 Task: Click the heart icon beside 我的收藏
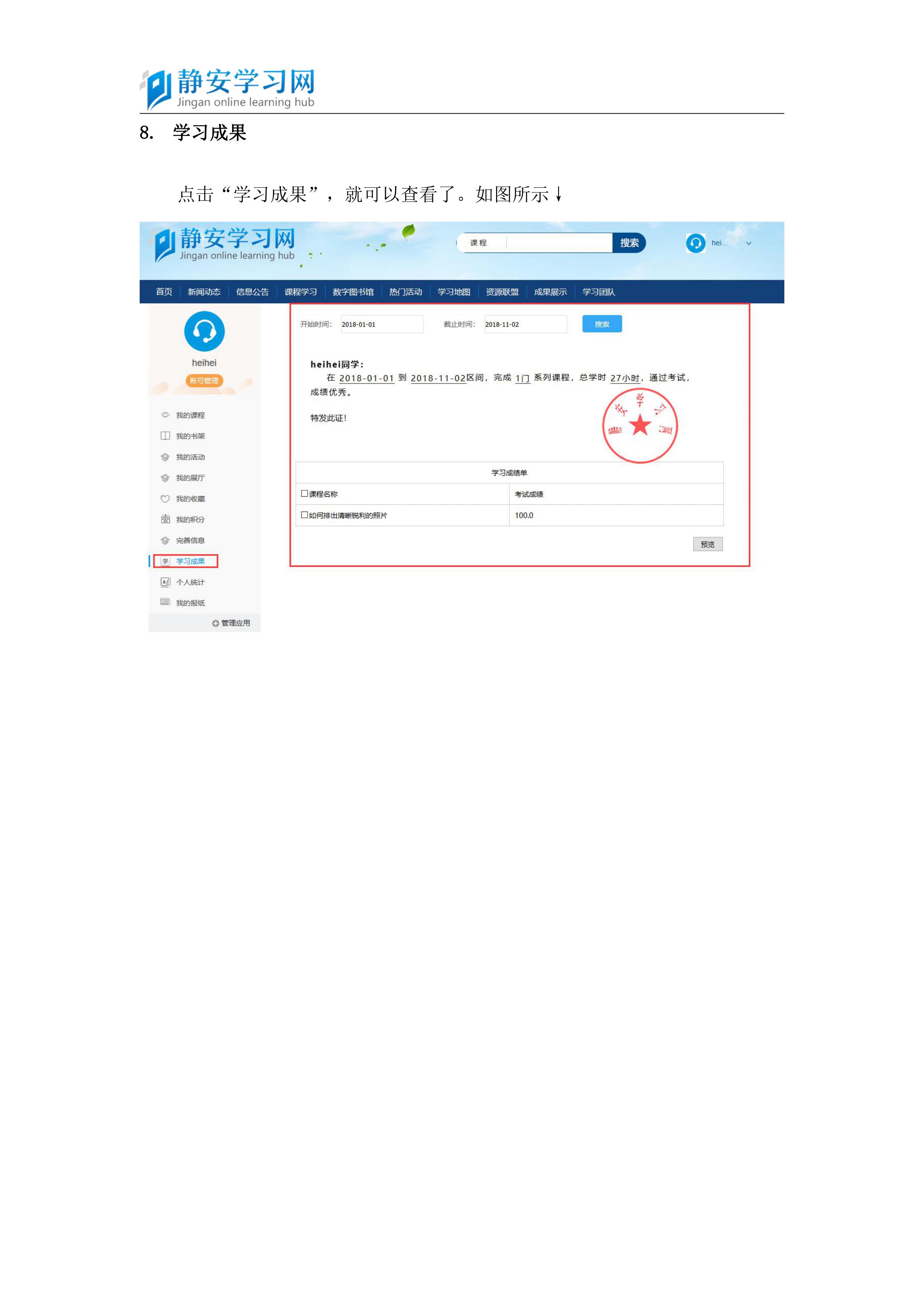coord(165,499)
